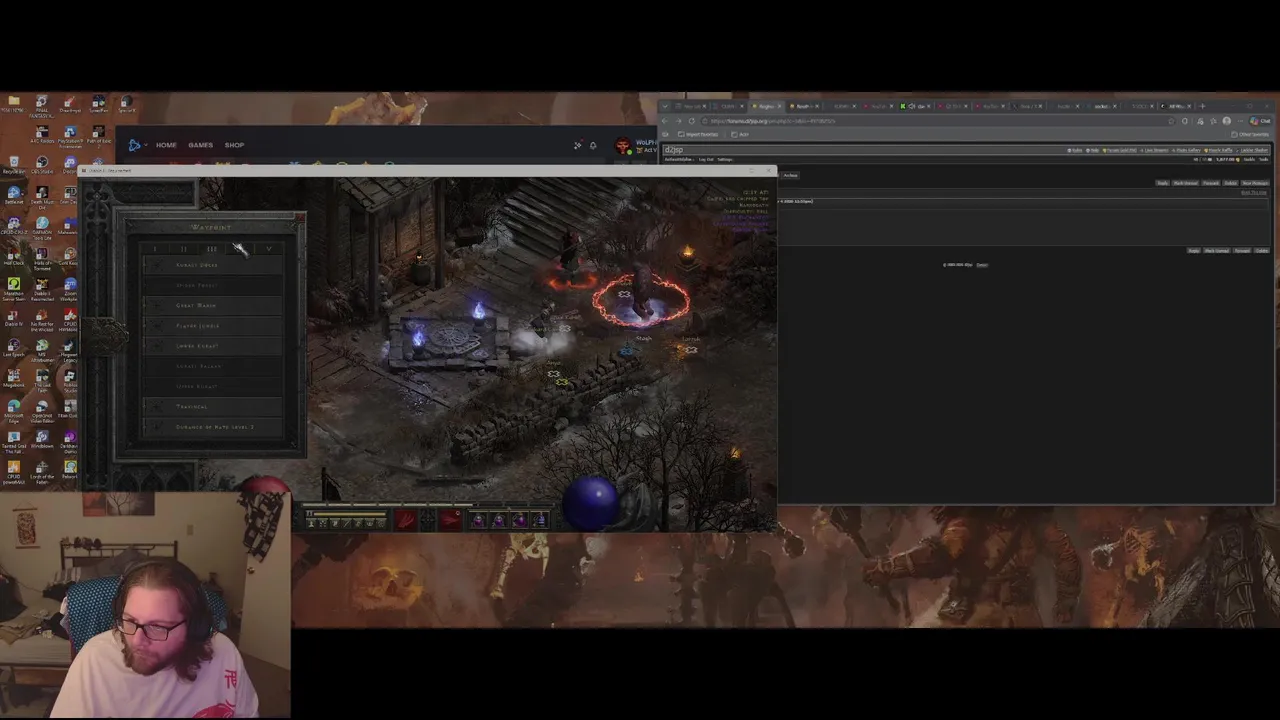The image size is (1280, 720).
Task: Open Import favorites in favorites bar
Action: (699, 134)
